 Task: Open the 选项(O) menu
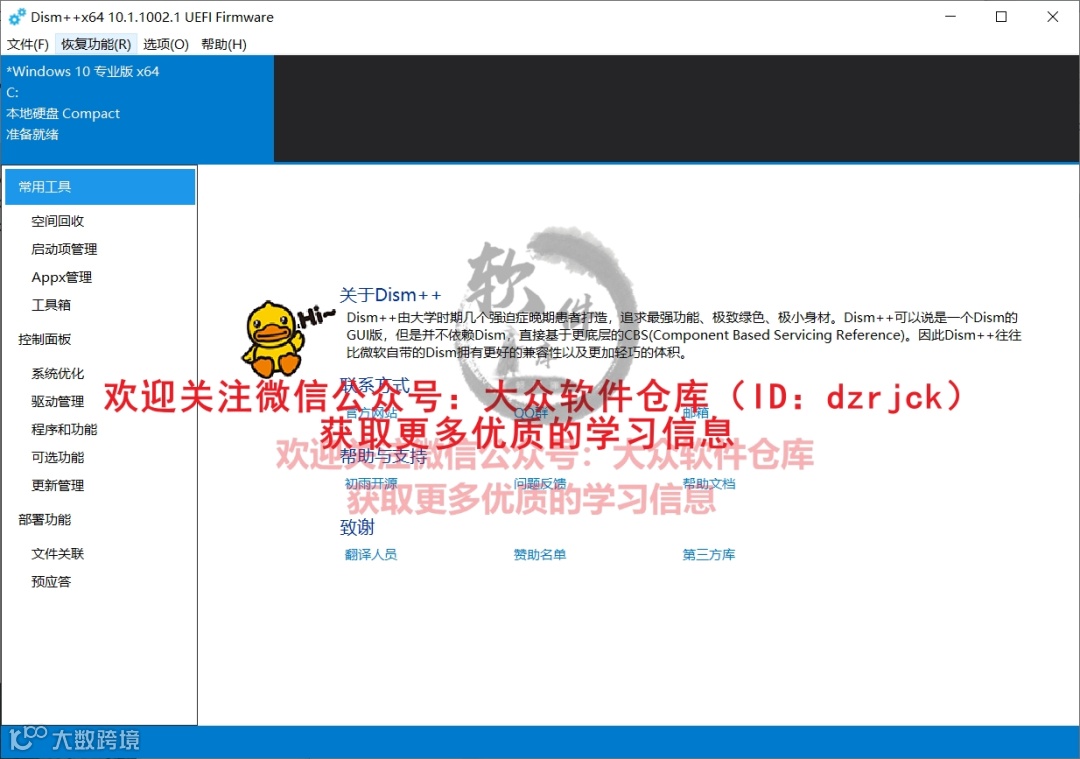point(165,44)
